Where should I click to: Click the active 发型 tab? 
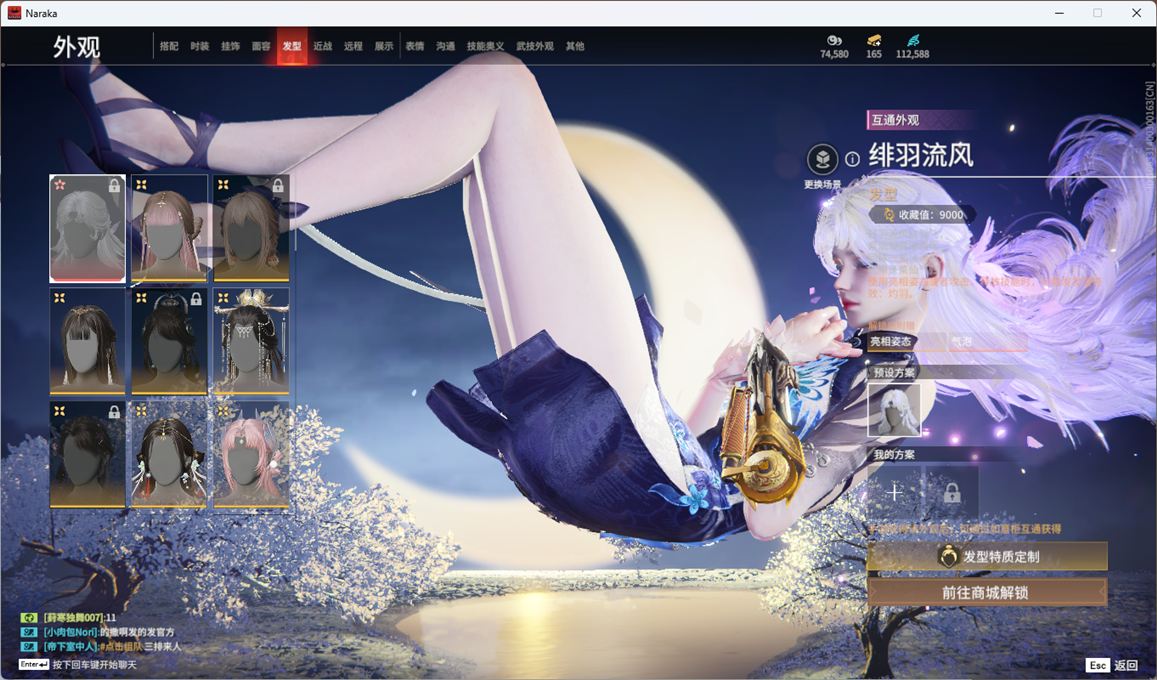click(x=292, y=46)
